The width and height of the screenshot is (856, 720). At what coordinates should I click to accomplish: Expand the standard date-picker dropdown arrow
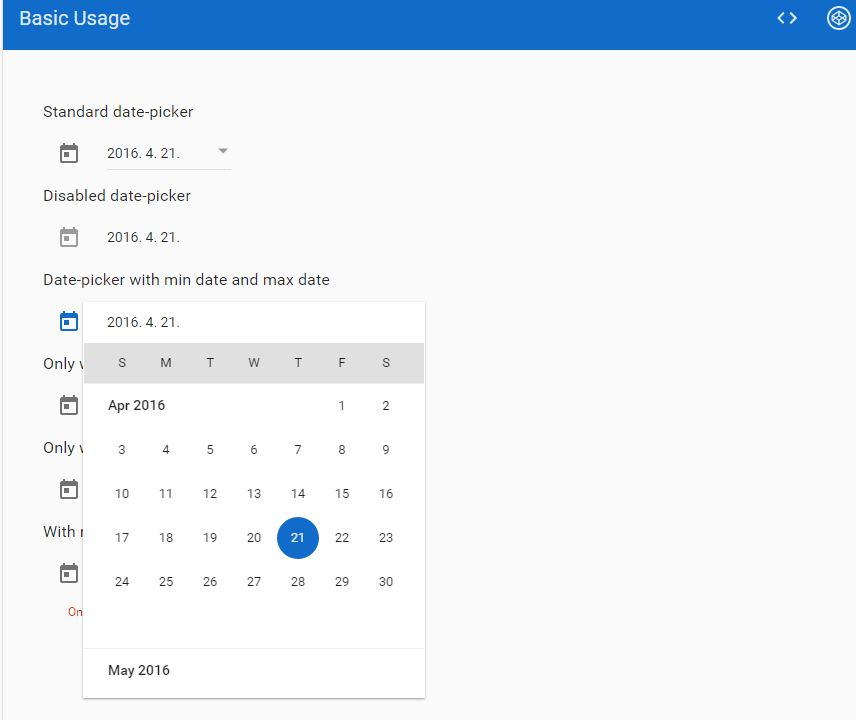pos(223,152)
